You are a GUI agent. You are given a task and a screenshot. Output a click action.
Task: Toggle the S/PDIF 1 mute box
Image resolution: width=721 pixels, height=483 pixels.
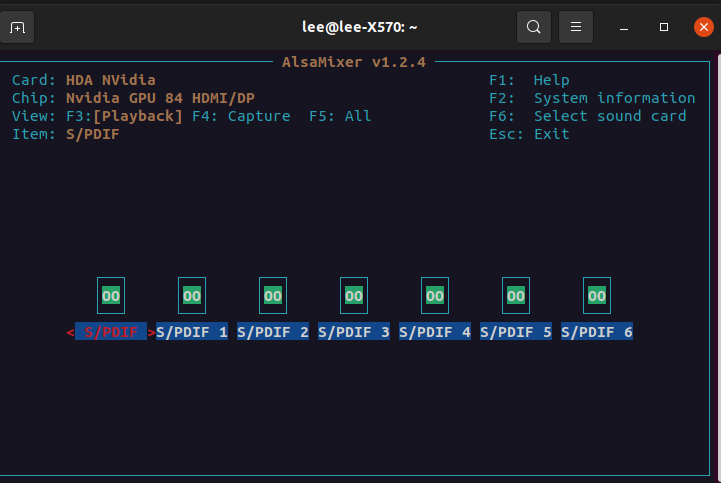pyautogui.click(x=192, y=296)
